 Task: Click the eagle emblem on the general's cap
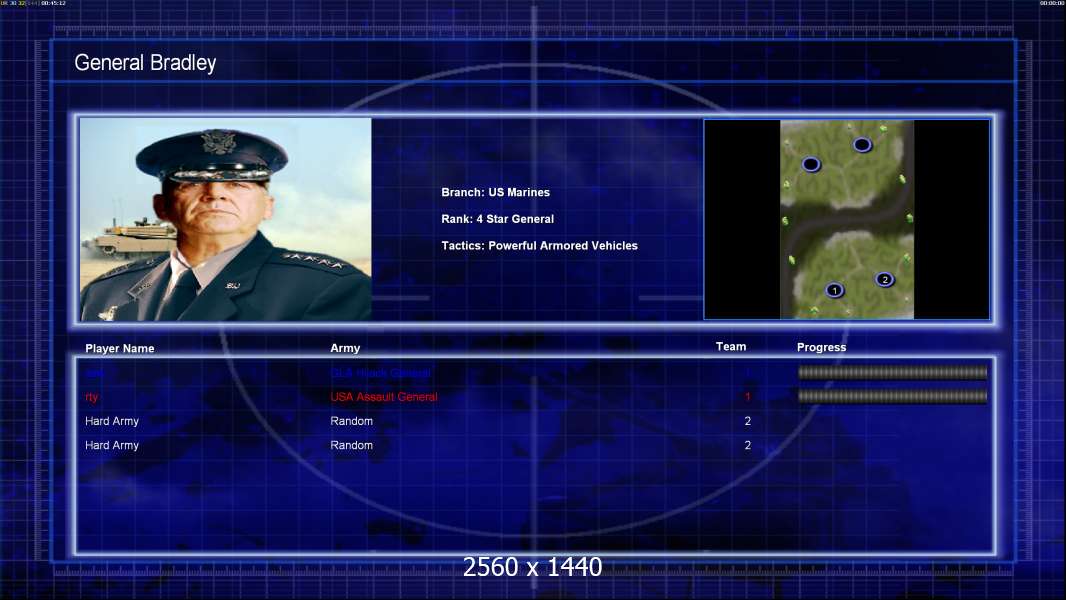[218, 143]
